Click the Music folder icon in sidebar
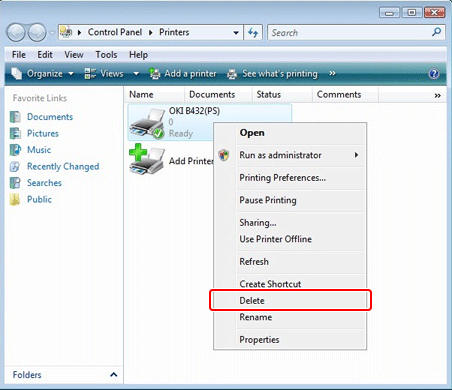Viewport: 452px width, 390px height. pos(15,150)
